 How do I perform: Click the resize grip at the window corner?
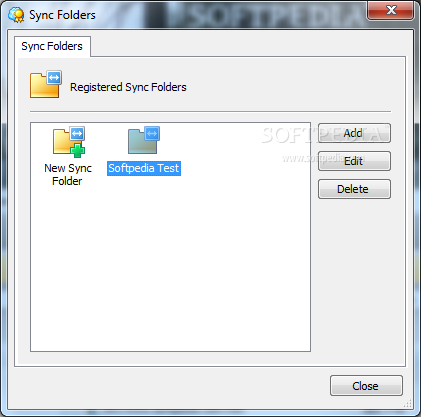[408, 404]
